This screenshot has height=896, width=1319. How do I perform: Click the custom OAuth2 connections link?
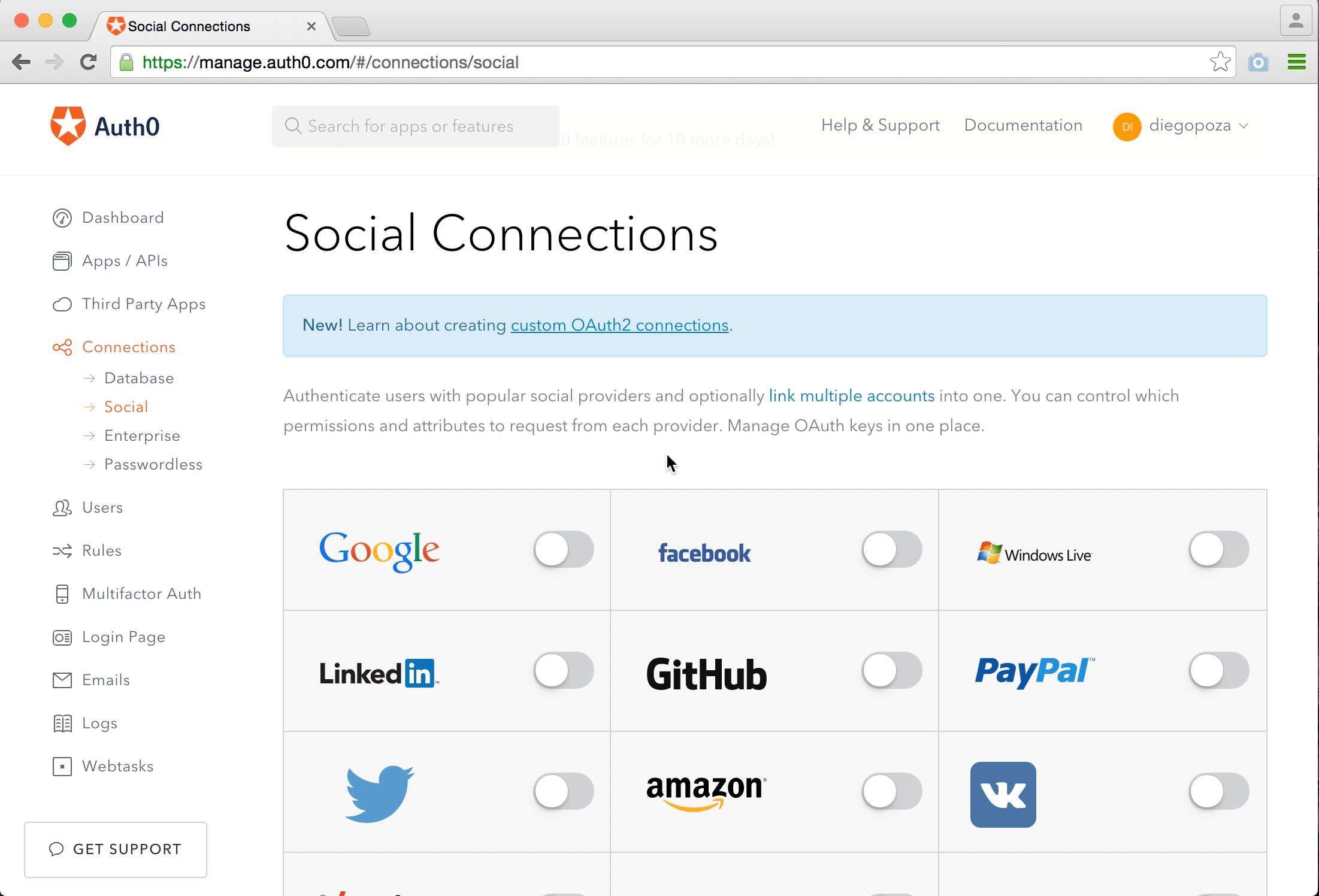coord(619,324)
